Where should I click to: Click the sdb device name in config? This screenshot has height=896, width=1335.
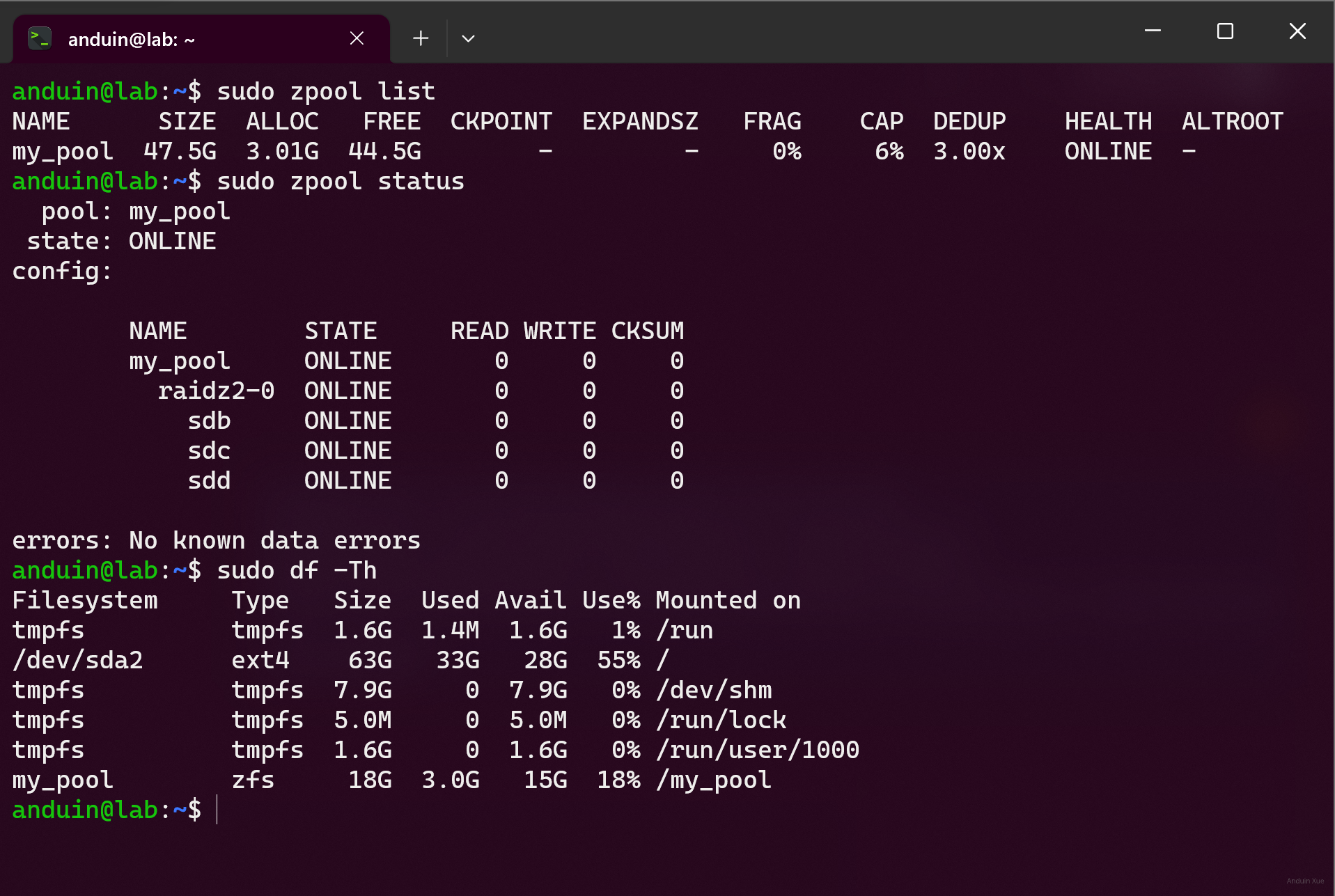coord(209,421)
